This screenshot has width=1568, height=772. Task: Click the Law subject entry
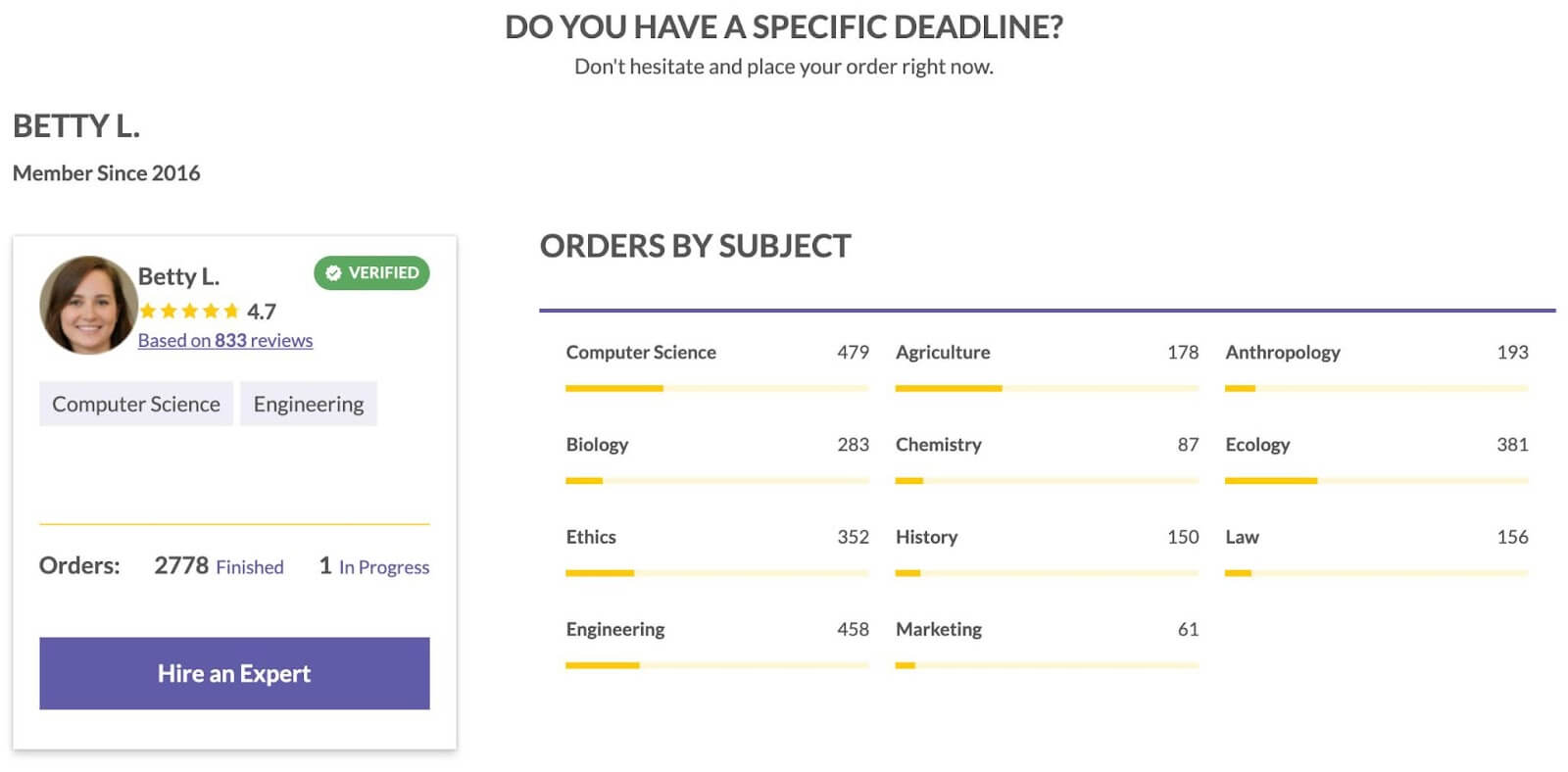(1376, 551)
